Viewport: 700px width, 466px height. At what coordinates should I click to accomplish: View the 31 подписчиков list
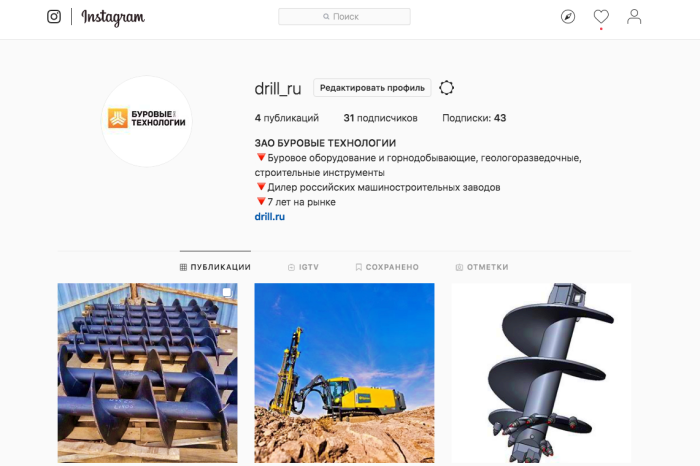[380, 118]
